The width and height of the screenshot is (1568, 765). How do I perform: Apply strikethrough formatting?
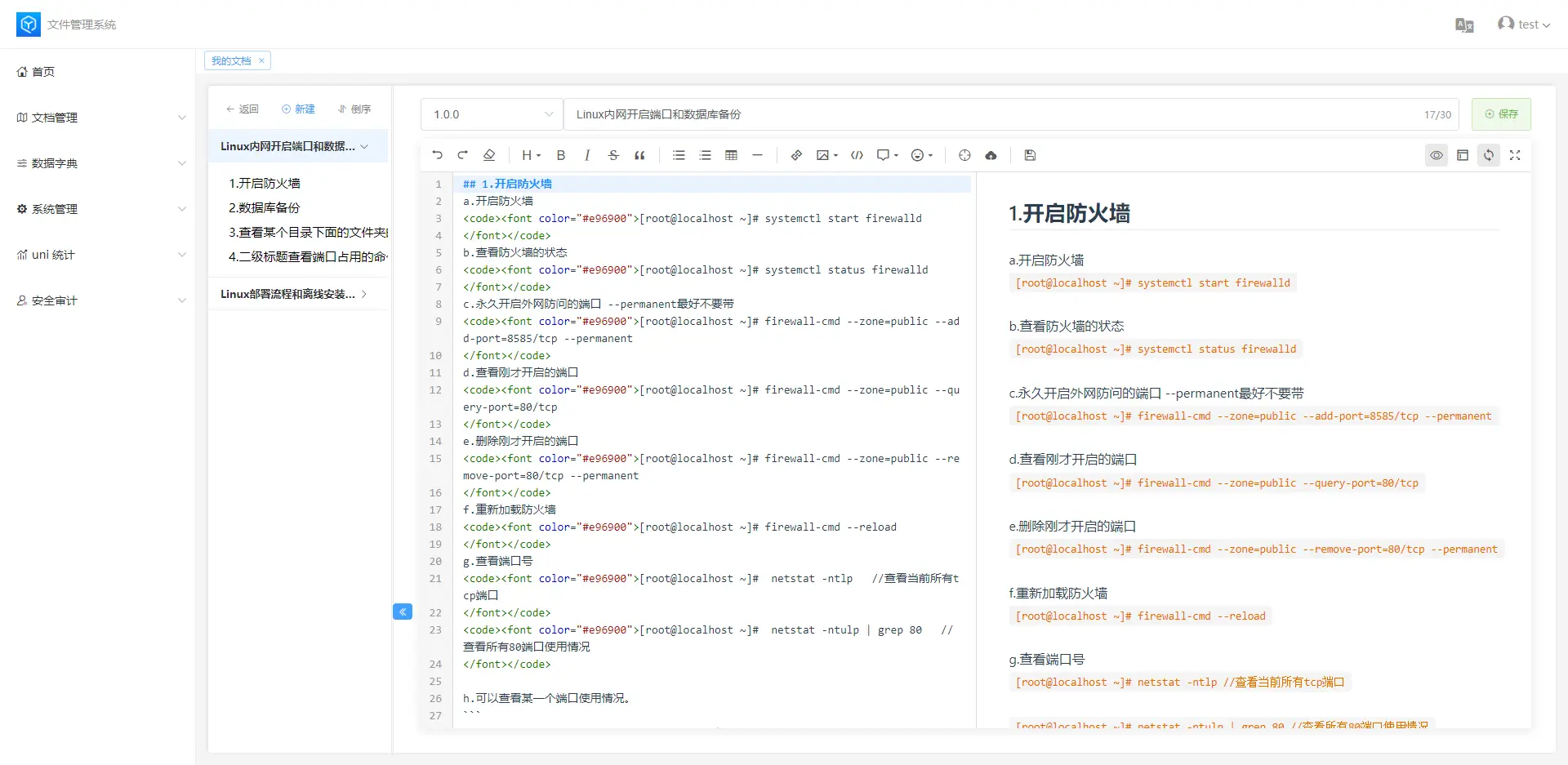[x=613, y=155]
